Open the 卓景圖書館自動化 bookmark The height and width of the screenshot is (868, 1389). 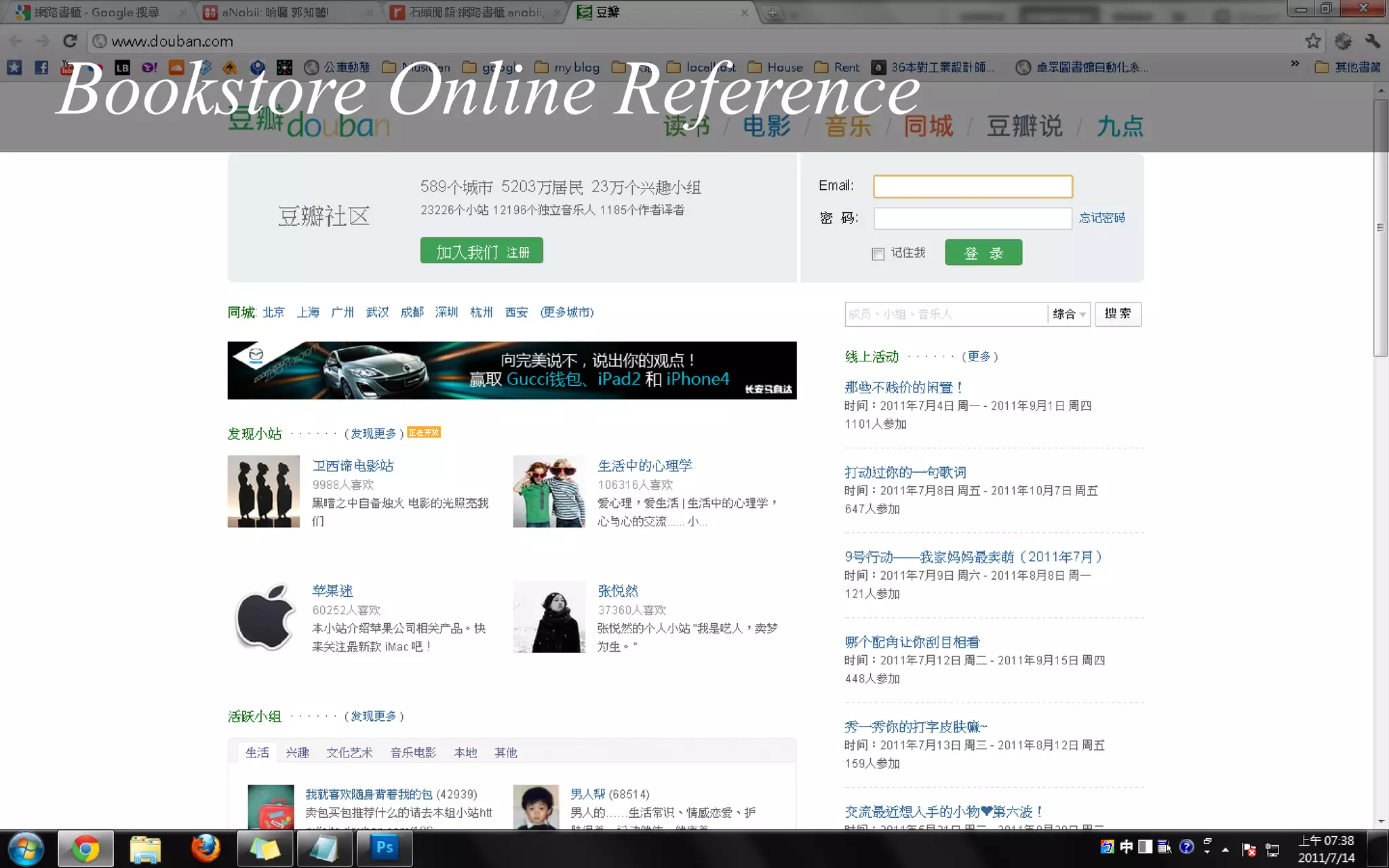tap(1082, 67)
